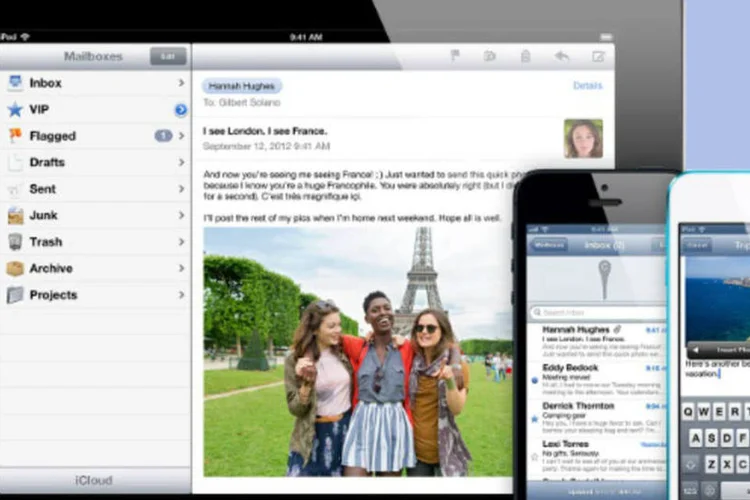Tap the Hannah Hughes sender chip

pyautogui.click(x=242, y=86)
